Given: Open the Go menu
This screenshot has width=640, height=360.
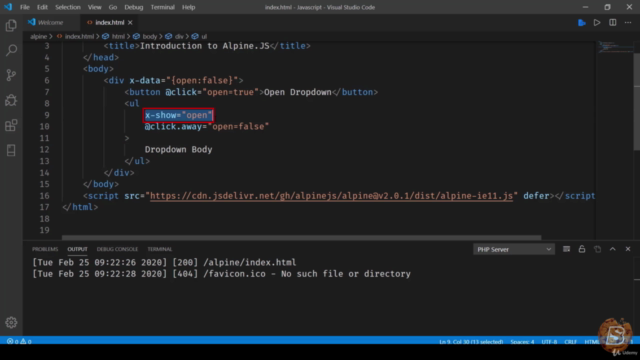Looking at the screenshot, I should click(x=113, y=7).
